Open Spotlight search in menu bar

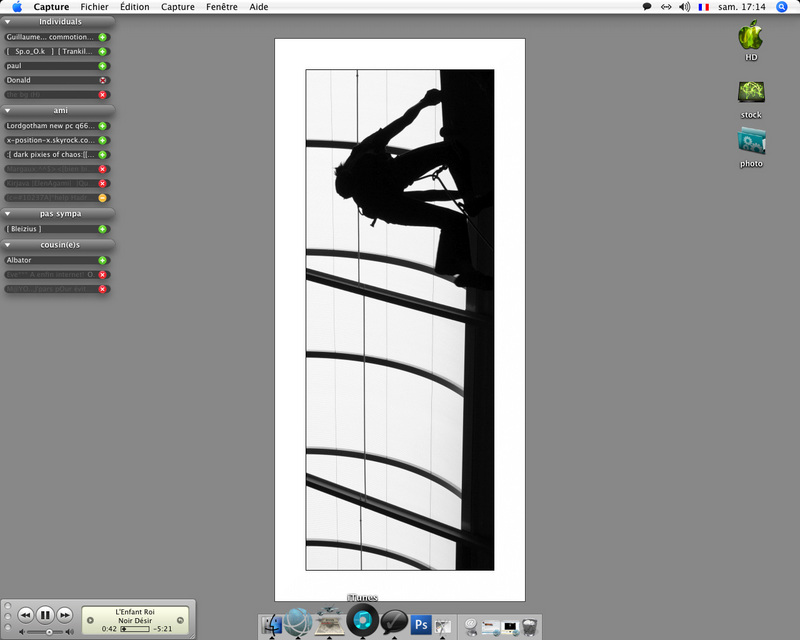[x=781, y=7]
